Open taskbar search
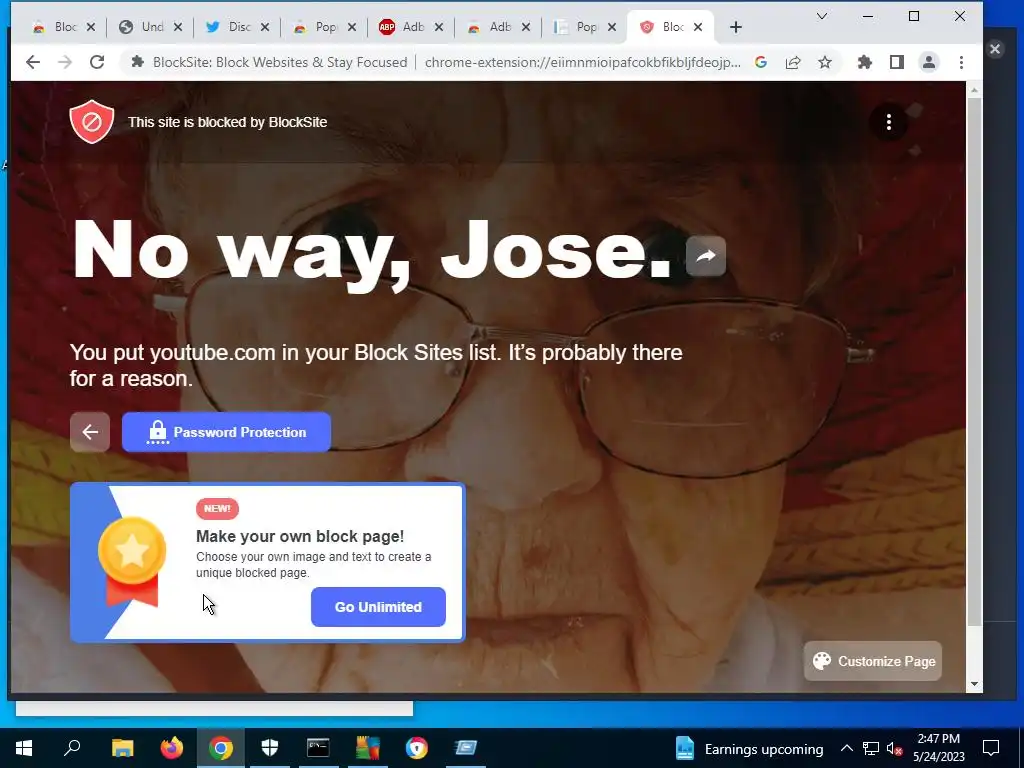The height and width of the screenshot is (768, 1024). pyautogui.click(x=72, y=748)
